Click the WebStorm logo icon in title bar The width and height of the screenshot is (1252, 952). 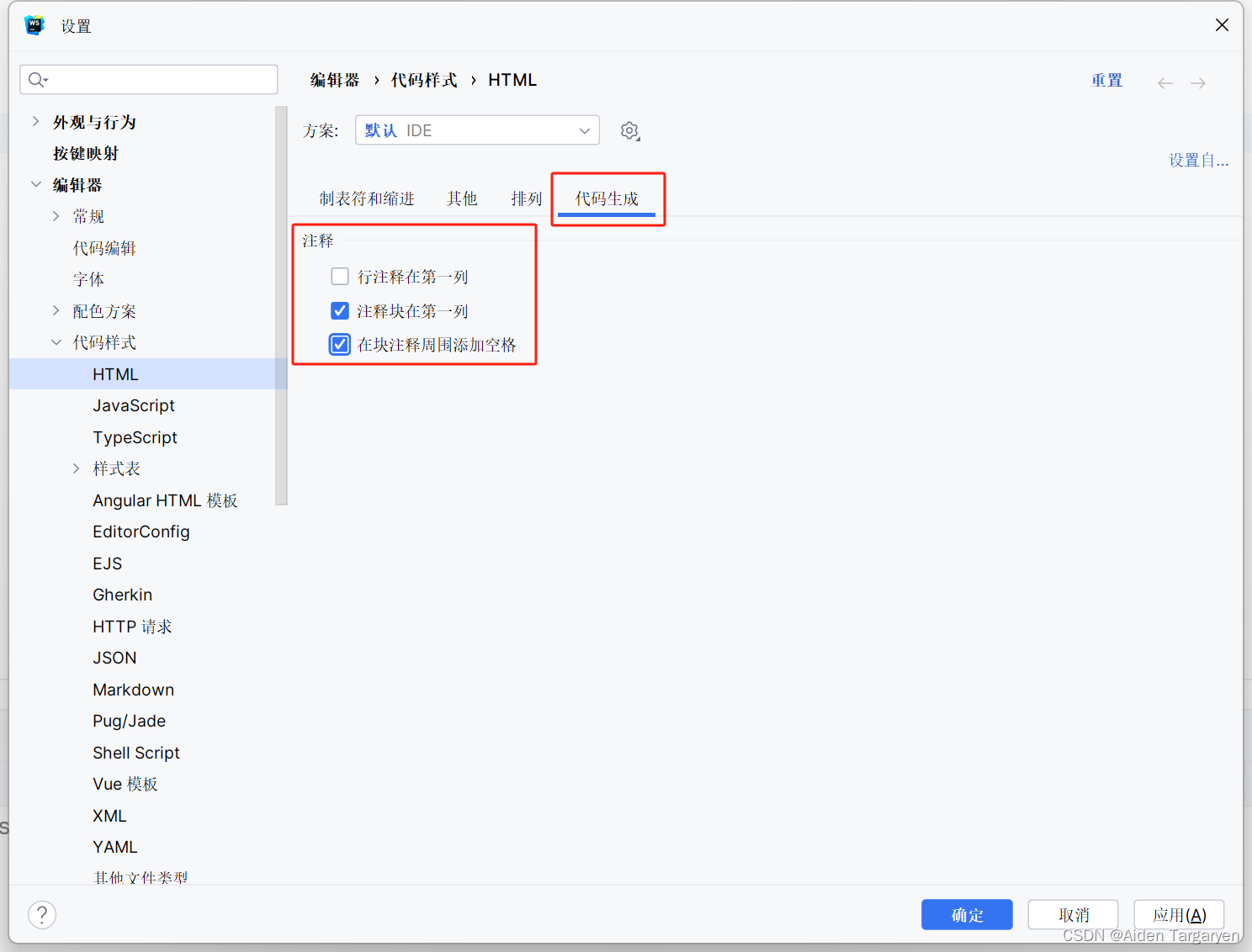(34, 25)
